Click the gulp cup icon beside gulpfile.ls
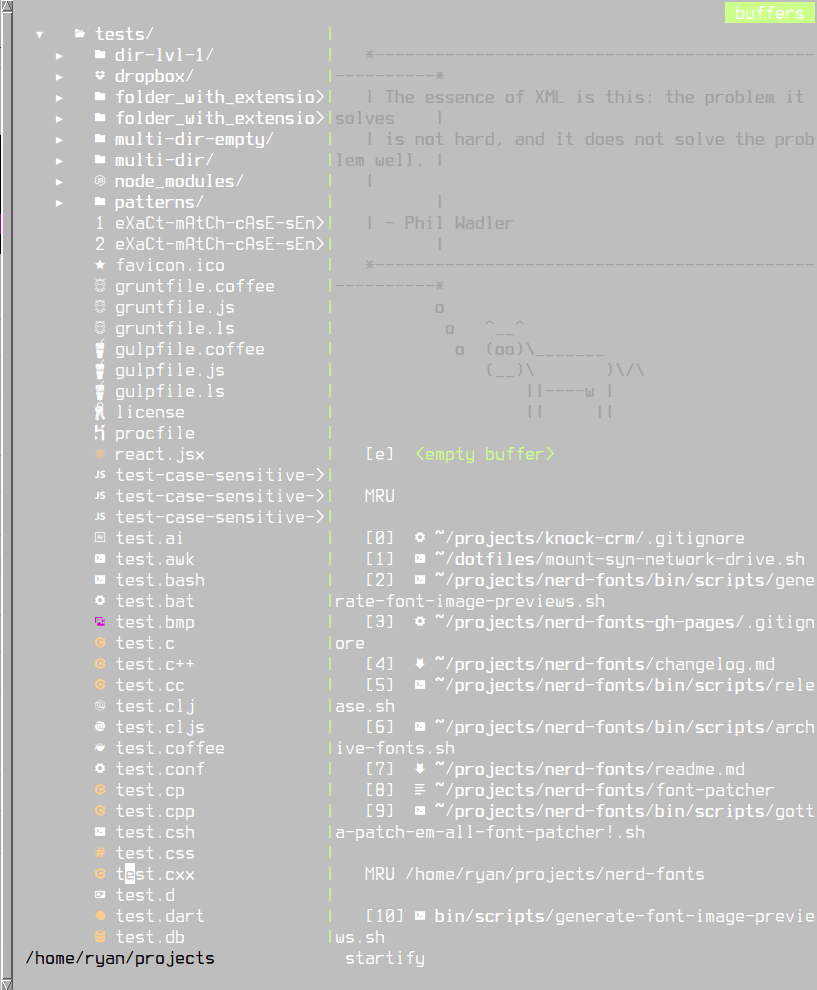The height and width of the screenshot is (990, 817). [100, 391]
